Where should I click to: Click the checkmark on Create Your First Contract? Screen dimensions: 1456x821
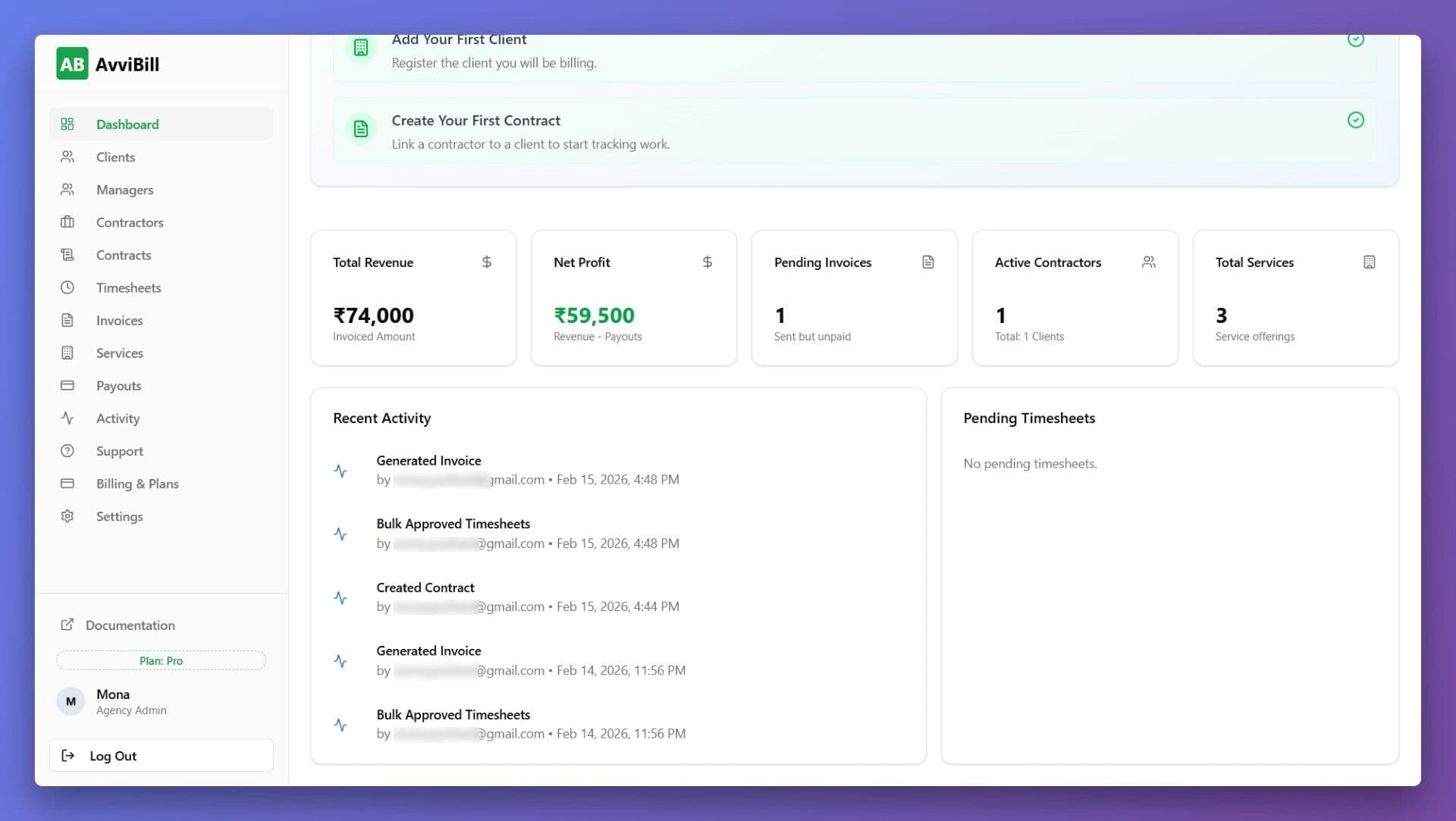[1356, 120]
